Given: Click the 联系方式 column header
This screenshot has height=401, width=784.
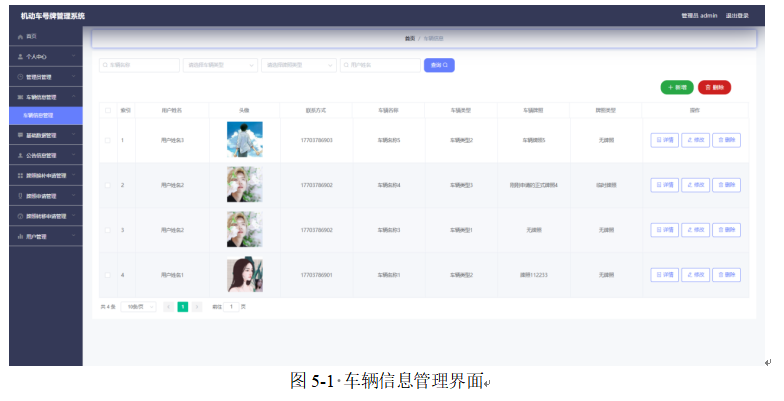Looking at the screenshot, I should [316, 110].
